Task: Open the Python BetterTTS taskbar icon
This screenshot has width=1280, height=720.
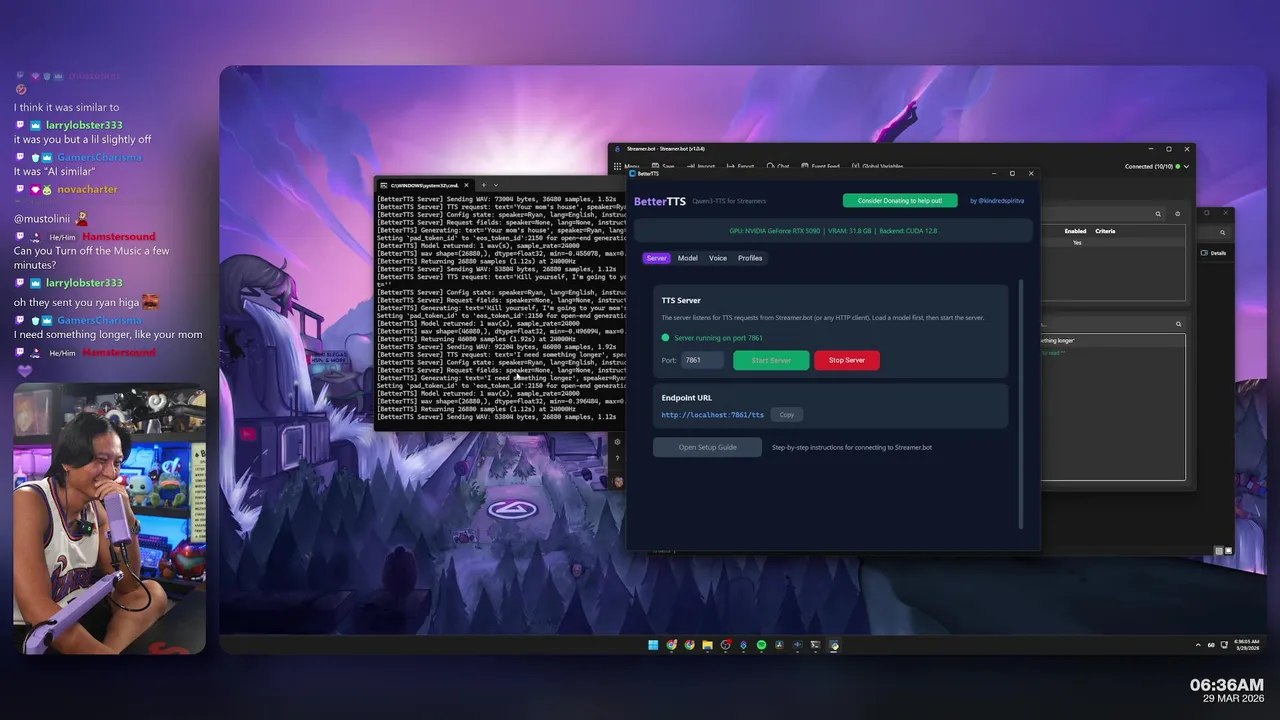Action: click(833, 645)
